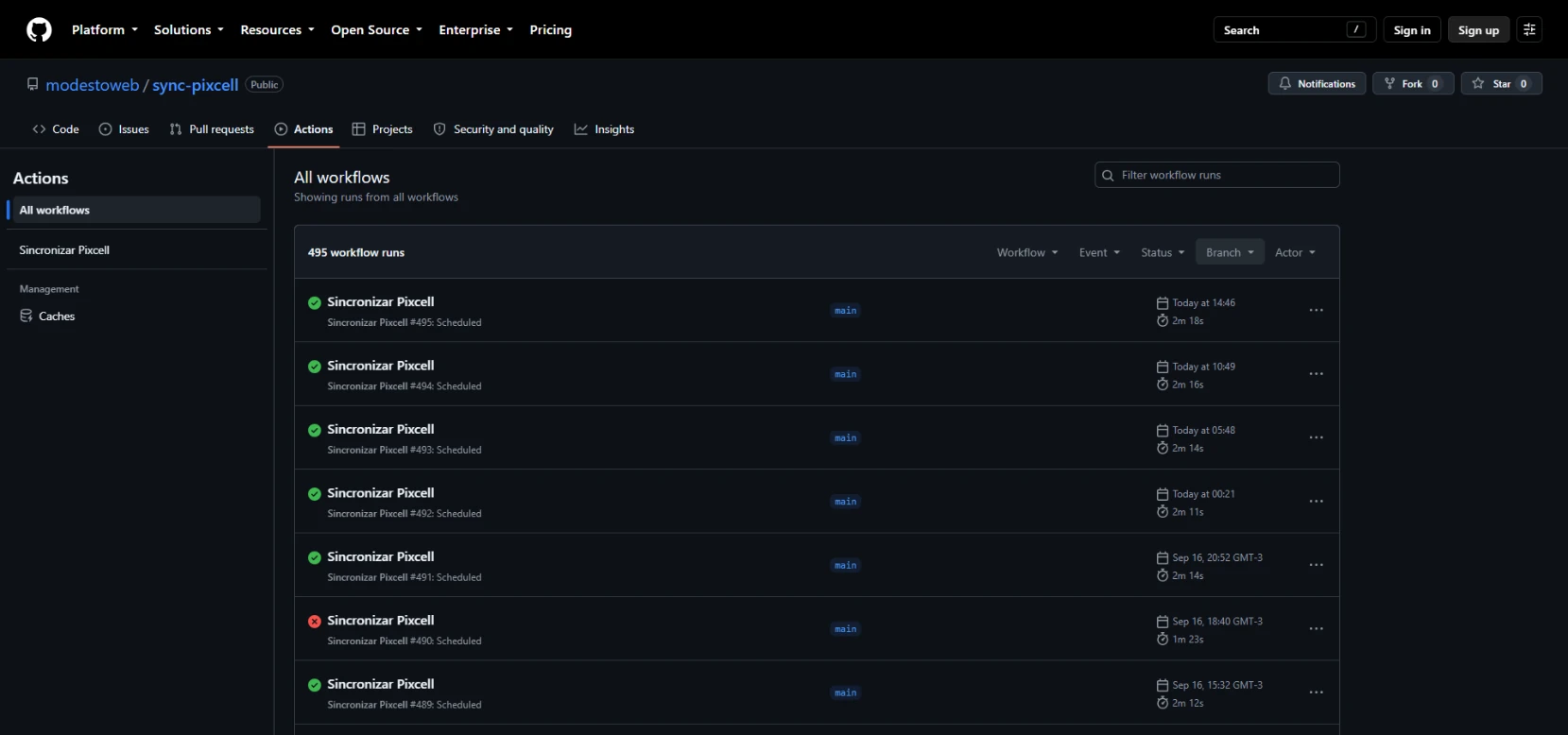Click the red failure icon of run #490
The image size is (1568, 735).
point(315,622)
